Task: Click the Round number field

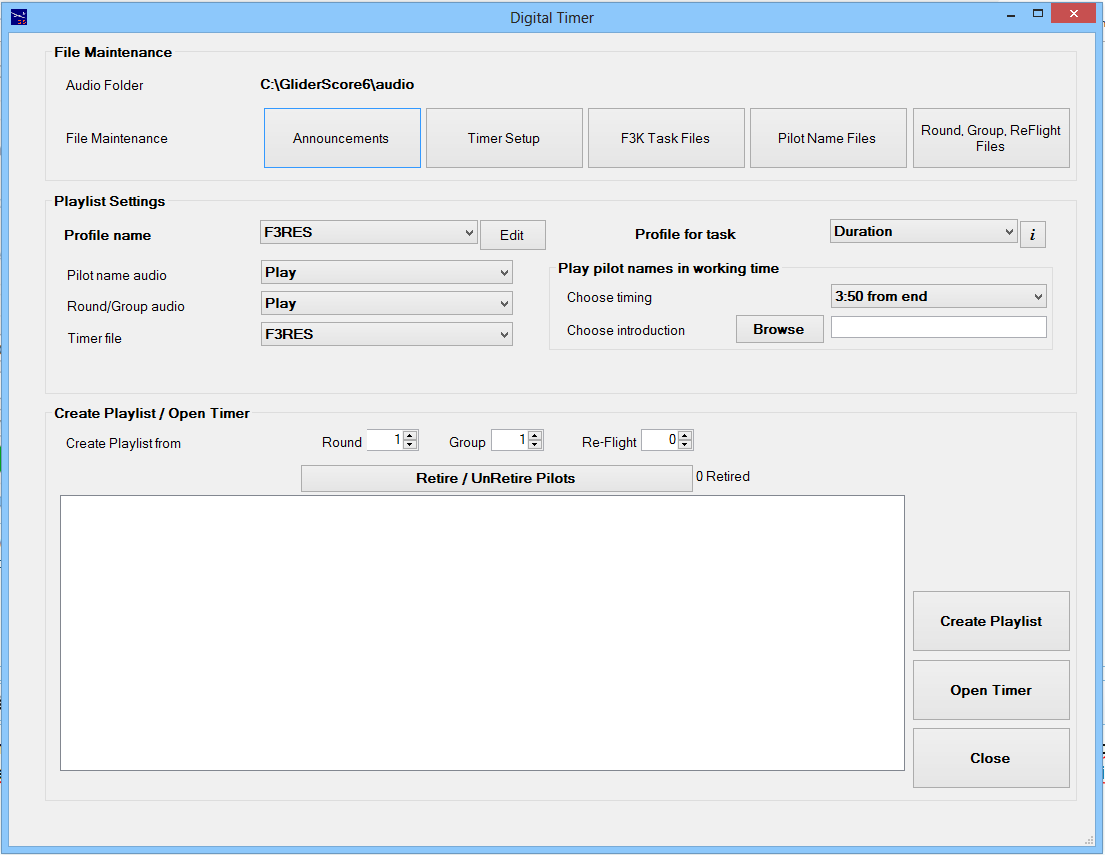Action: tap(385, 440)
